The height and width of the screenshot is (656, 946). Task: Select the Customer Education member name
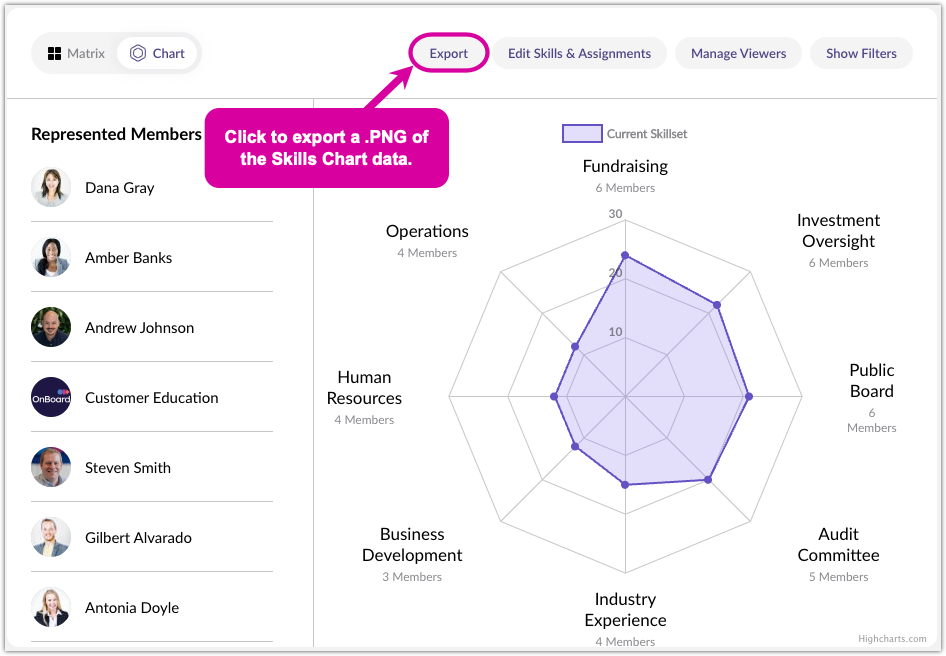point(151,398)
